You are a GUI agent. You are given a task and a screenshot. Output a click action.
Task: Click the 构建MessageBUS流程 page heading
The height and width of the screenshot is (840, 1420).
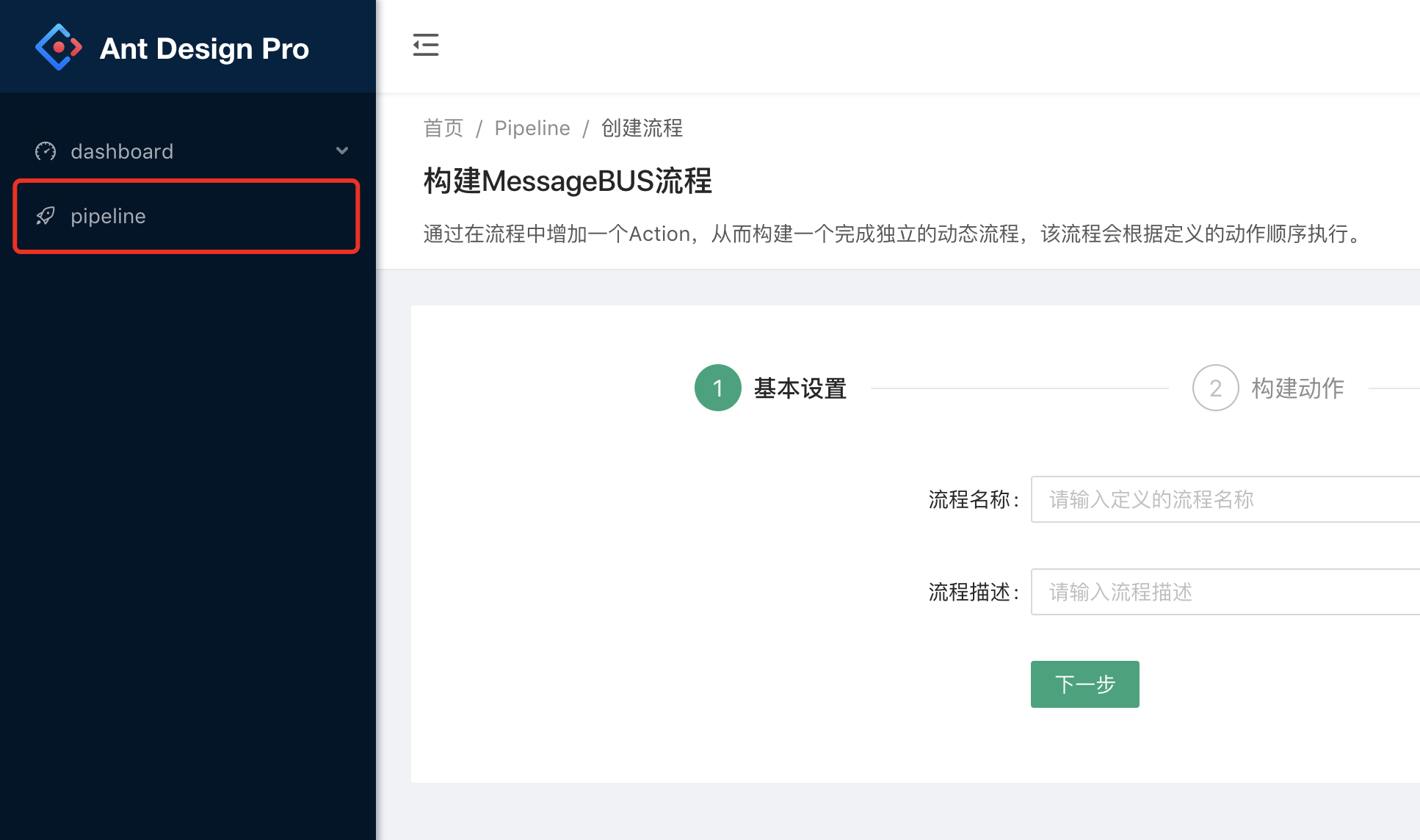pyautogui.click(x=568, y=181)
